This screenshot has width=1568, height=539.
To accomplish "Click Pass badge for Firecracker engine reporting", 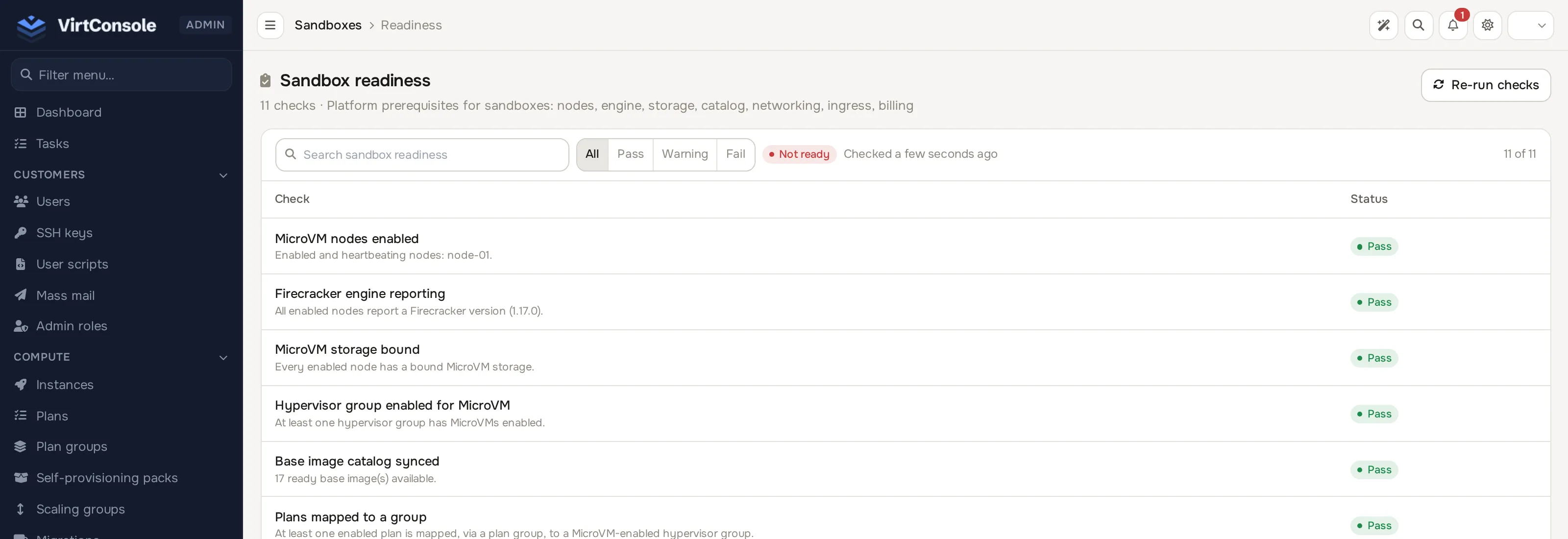I will (x=1374, y=302).
